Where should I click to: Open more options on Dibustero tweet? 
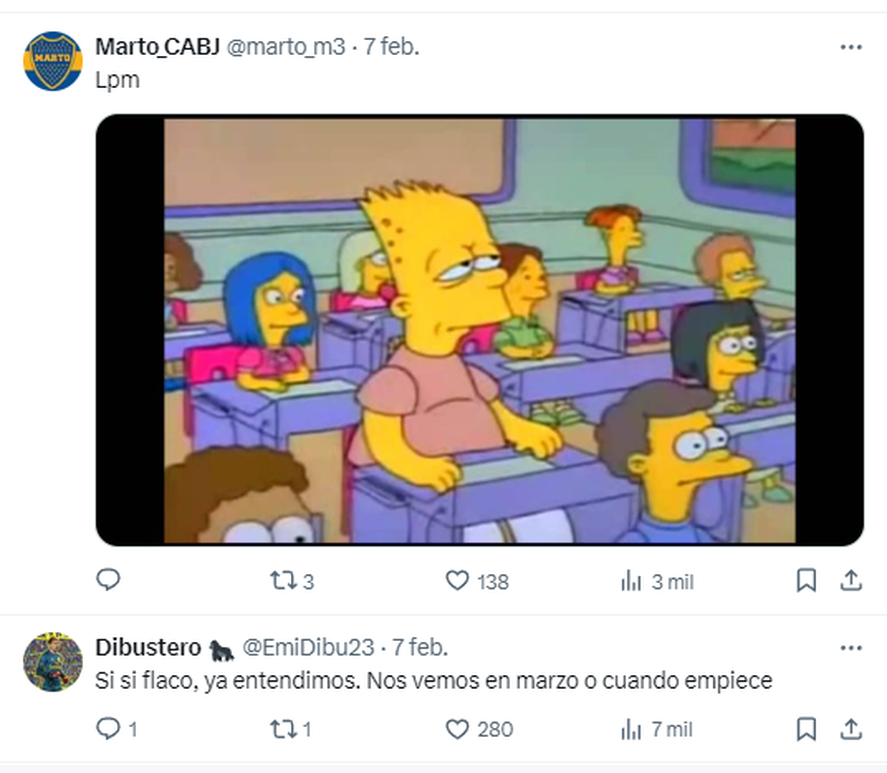click(851, 648)
